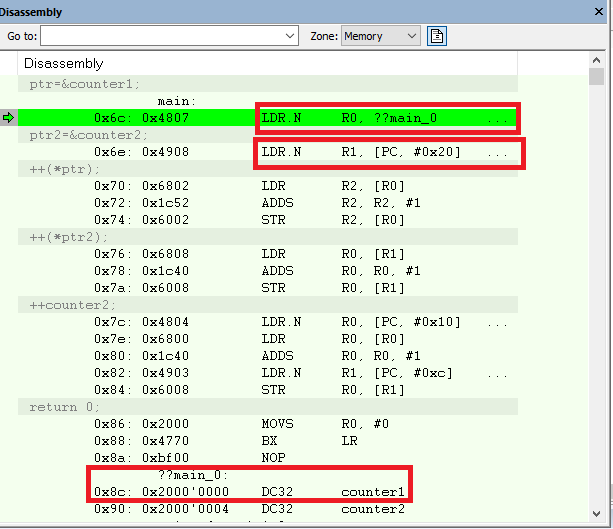This screenshot has width=613, height=529.
Task: Toggle mixed-mode source display icon
Action: pyautogui.click(x=437, y=36)
